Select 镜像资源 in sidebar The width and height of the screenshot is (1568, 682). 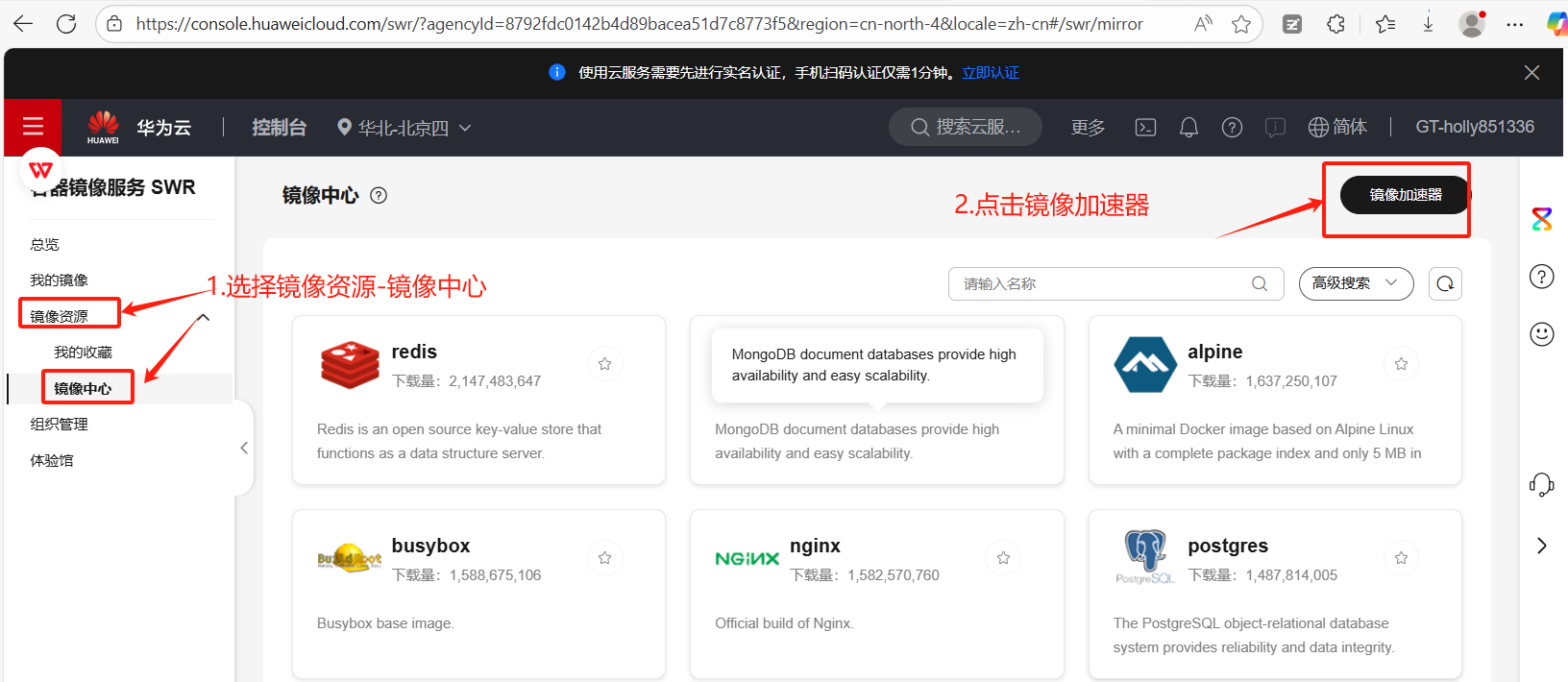coord(59,316)
